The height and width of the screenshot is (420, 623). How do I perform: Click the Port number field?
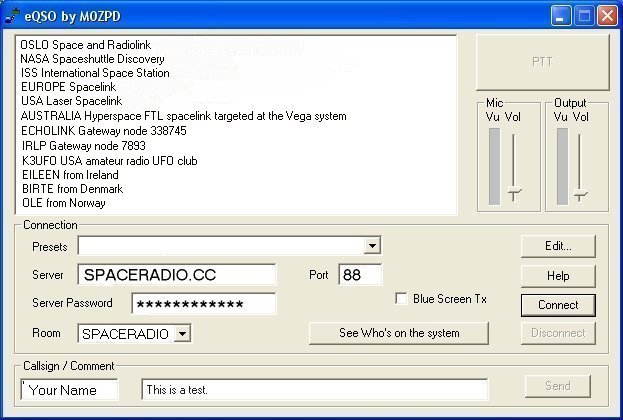(x=360, y=275)
